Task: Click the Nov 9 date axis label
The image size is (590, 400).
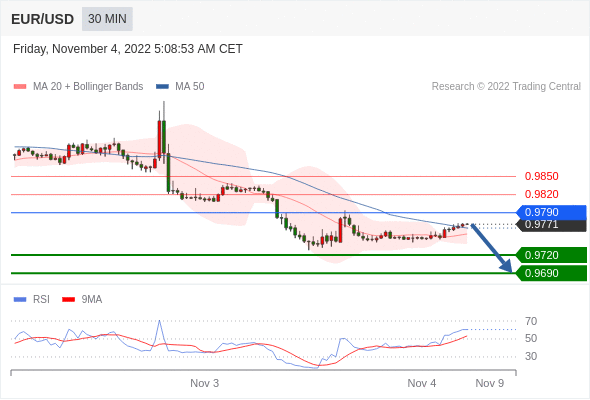Action: pos(490,383)
